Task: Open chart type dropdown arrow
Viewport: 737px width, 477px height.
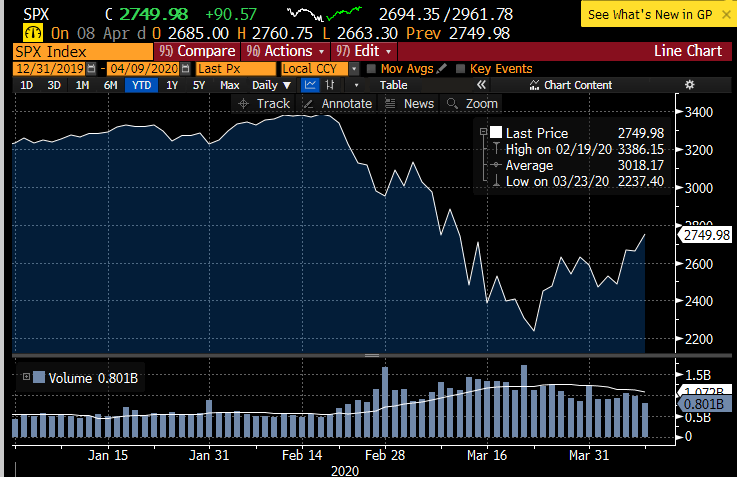Action: [x=356, y=85]
